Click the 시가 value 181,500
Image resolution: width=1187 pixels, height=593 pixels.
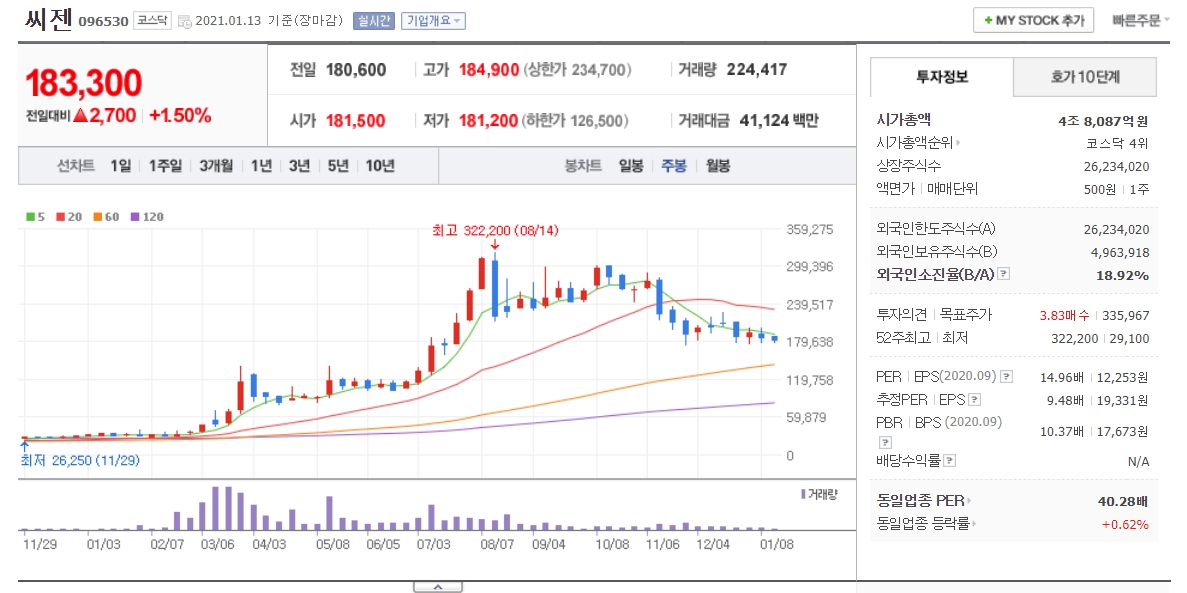[356, 120]
